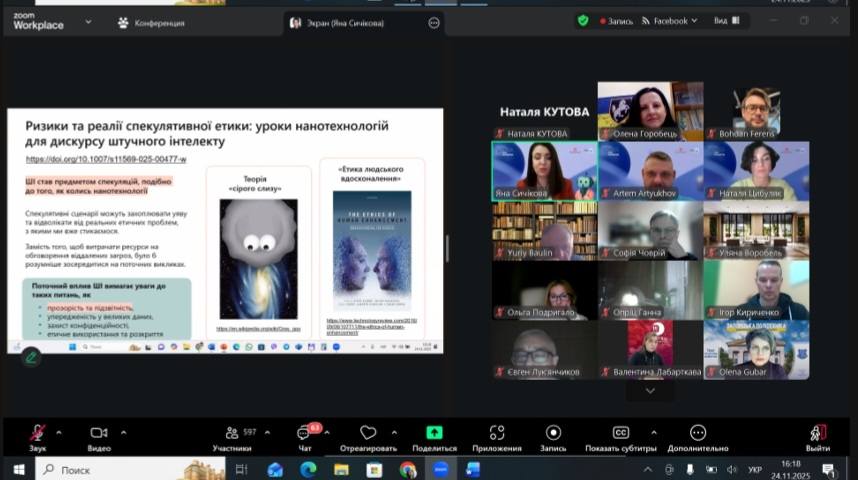This screenshot has width=858, height=480.
Task: Expand video options arrow beside Видео
Action: tap(123, 433)
